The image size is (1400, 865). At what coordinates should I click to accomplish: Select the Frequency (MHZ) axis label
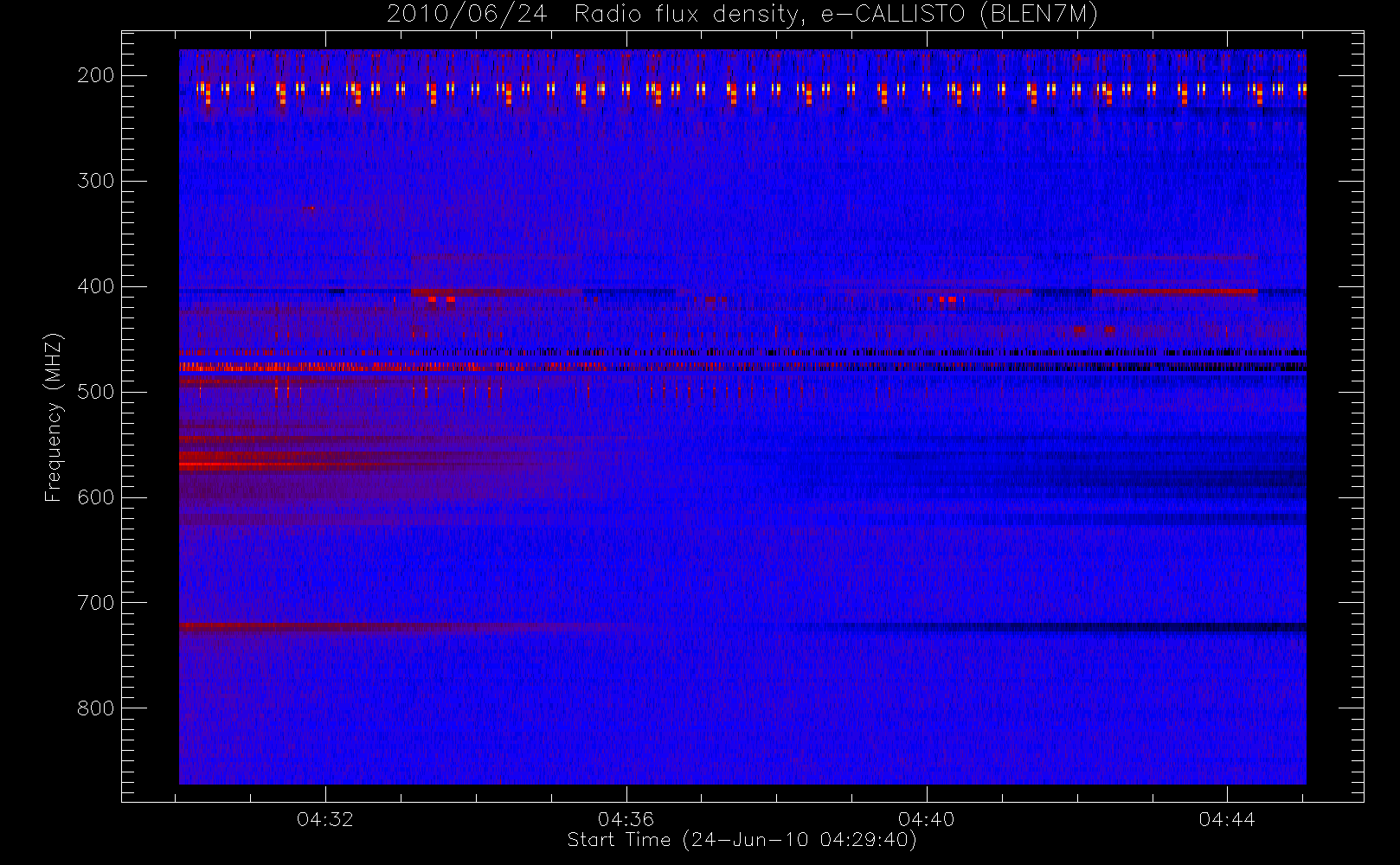pos(54,418)
